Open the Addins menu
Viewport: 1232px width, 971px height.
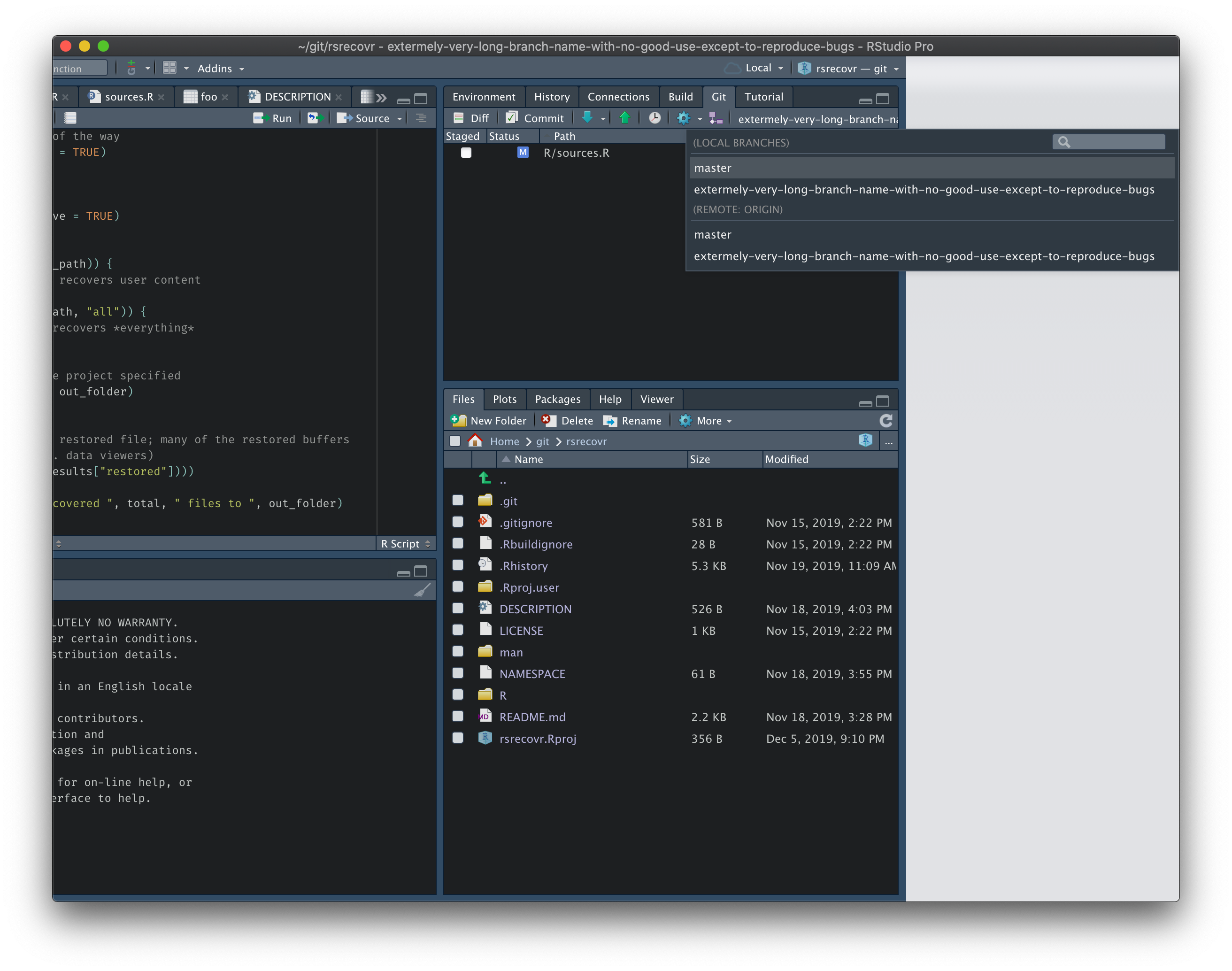pos(219,68)
